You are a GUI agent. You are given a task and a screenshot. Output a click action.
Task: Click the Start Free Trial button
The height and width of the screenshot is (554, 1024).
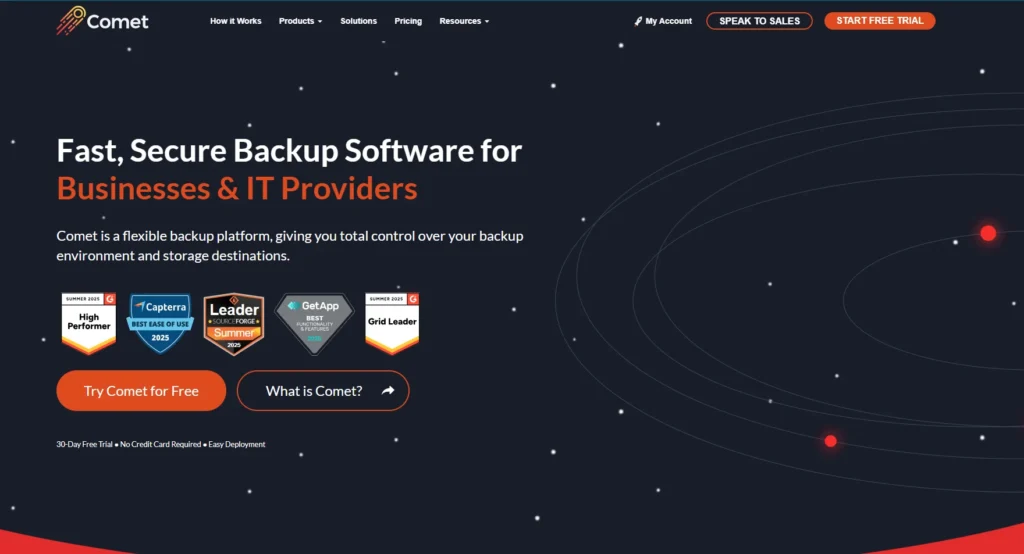coord(880,21)
